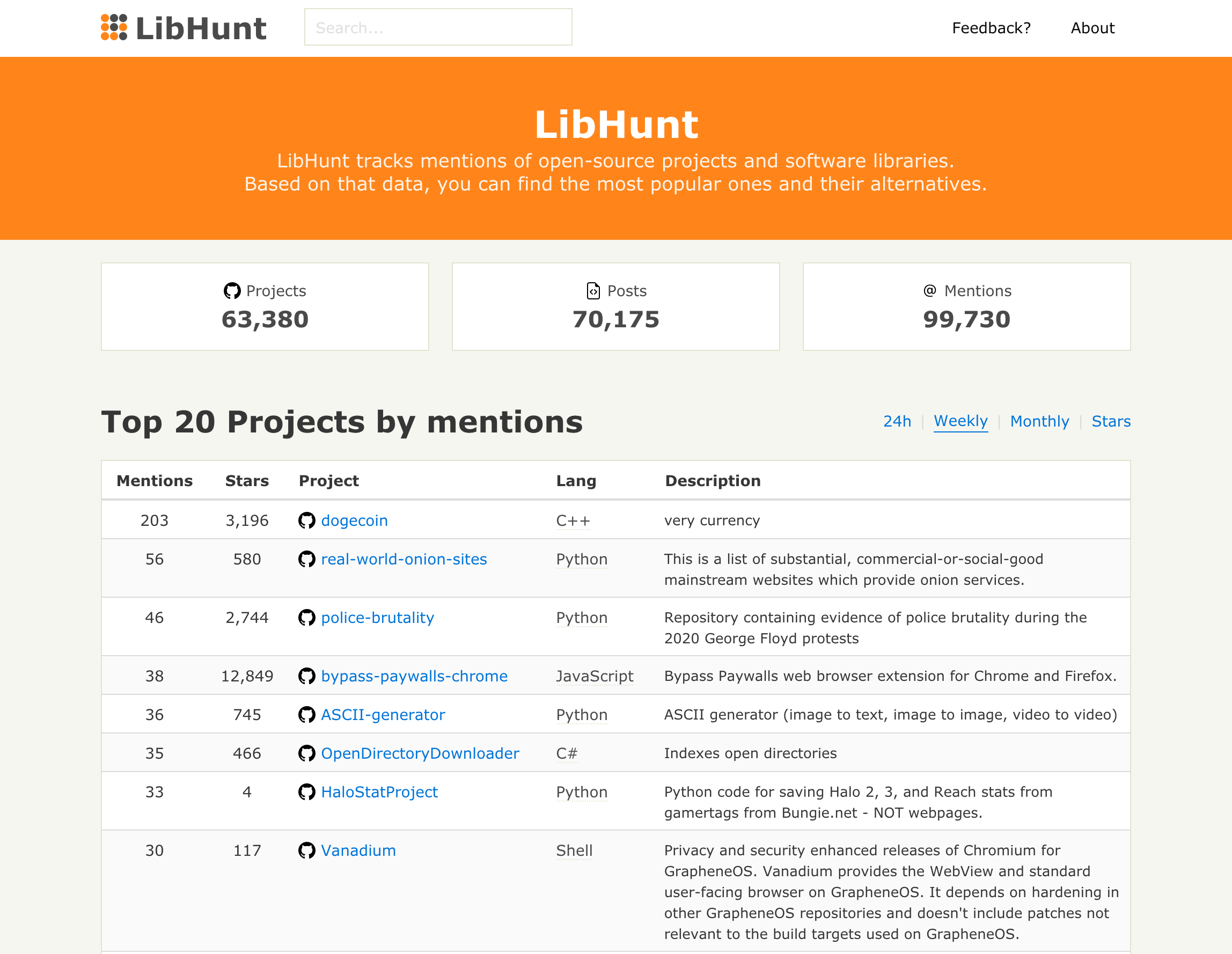Go home via LibHunt header wordmark
Viewport: 1232px width, 954px height.
[x=201, y=28]
